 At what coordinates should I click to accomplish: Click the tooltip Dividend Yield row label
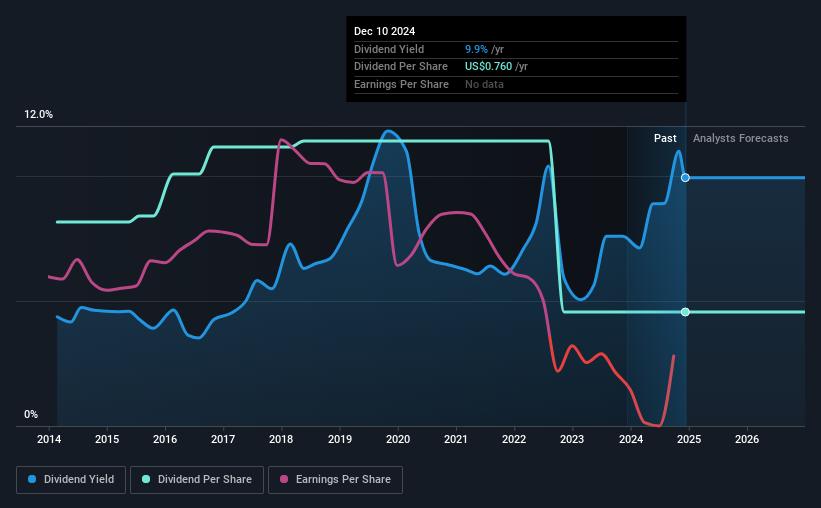tap(389, 49)
